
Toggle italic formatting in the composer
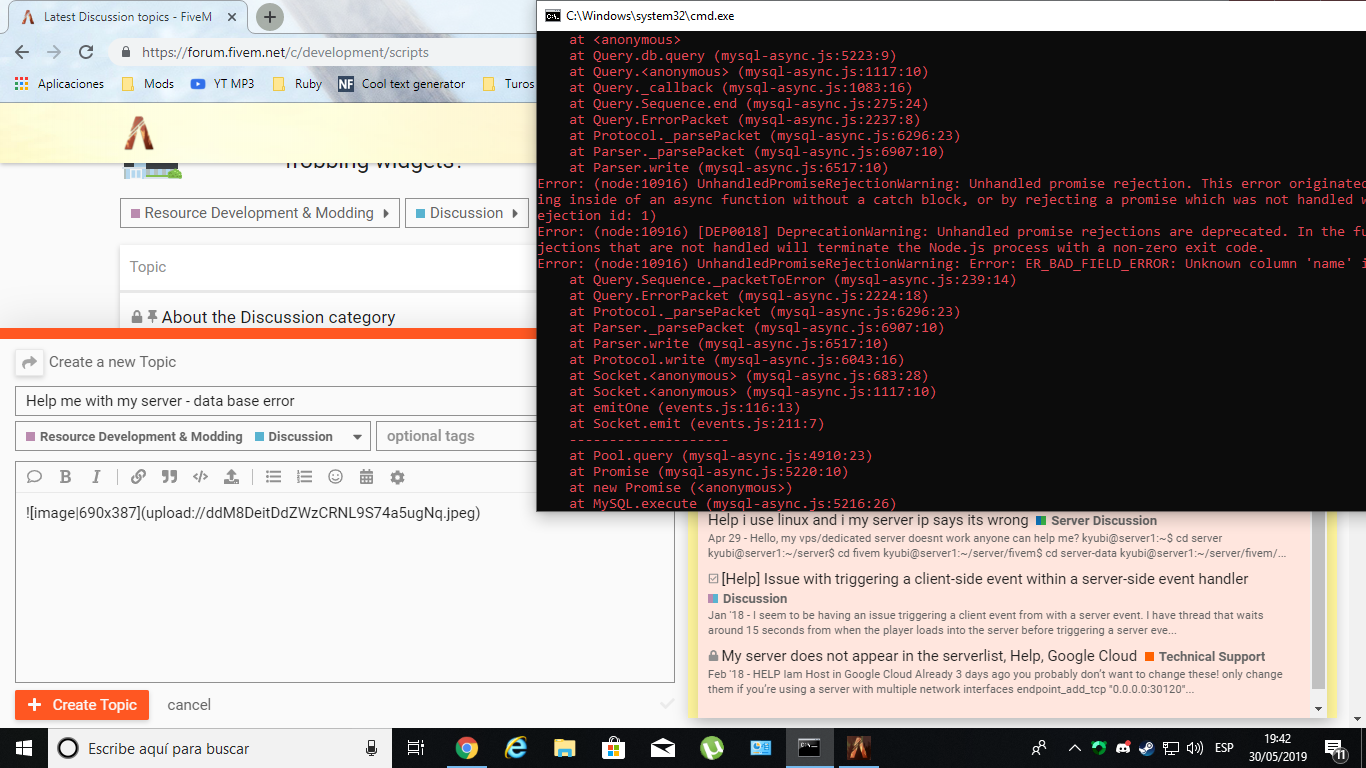(96, 477)
